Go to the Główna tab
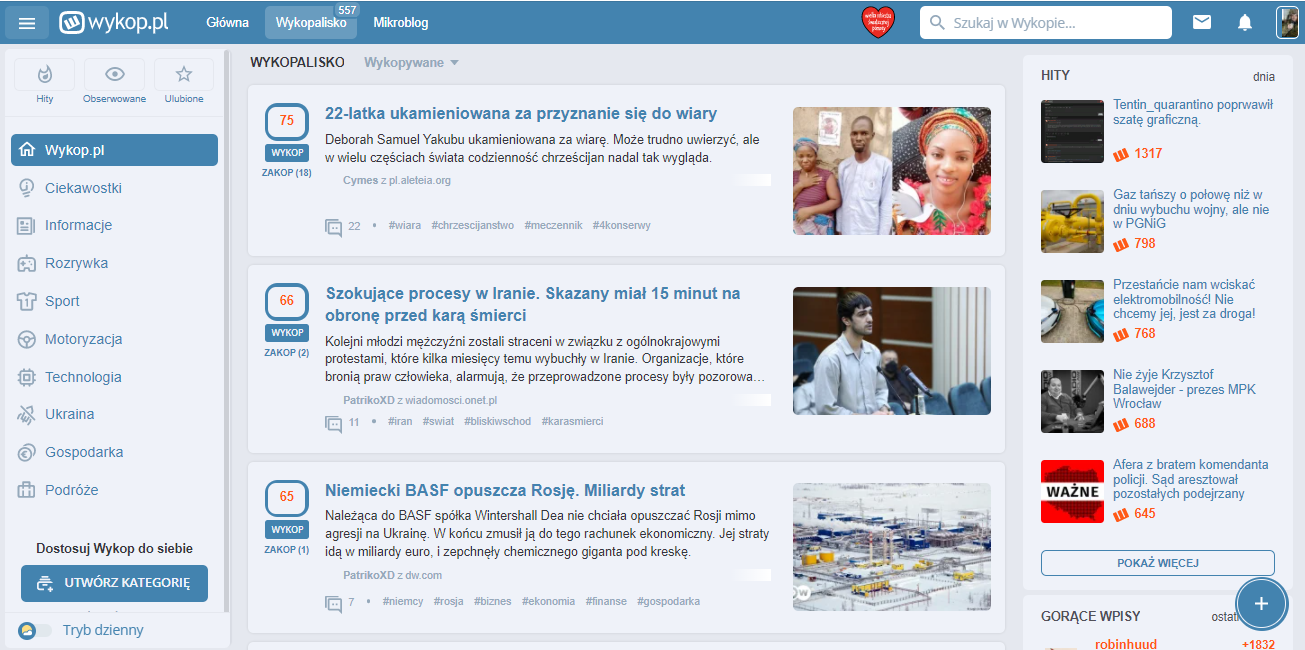The width and height of the screenshot is (1305, 650). click(227, 22)
